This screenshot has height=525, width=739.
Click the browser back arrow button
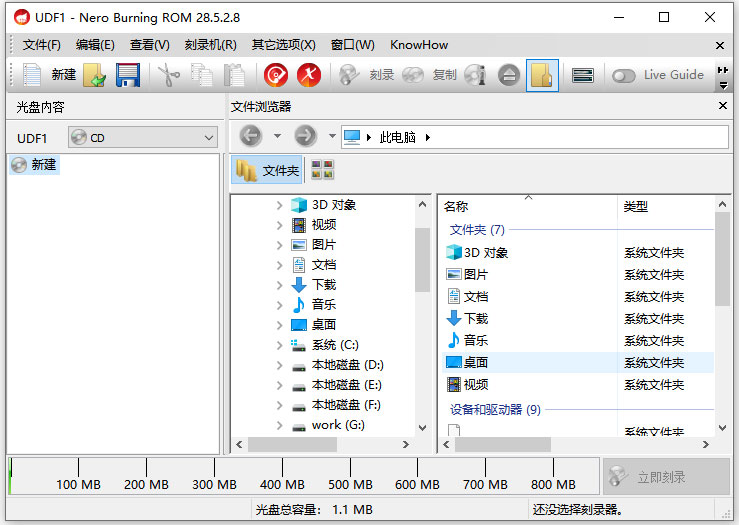(x=250, y=137)
